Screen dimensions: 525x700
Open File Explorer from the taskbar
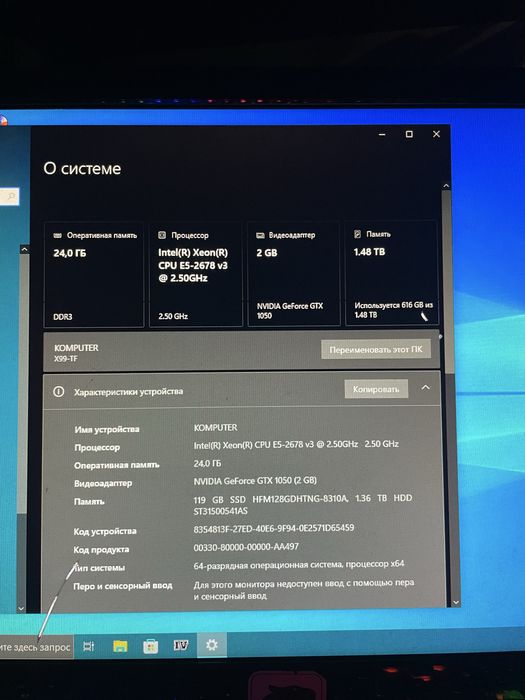120,646
